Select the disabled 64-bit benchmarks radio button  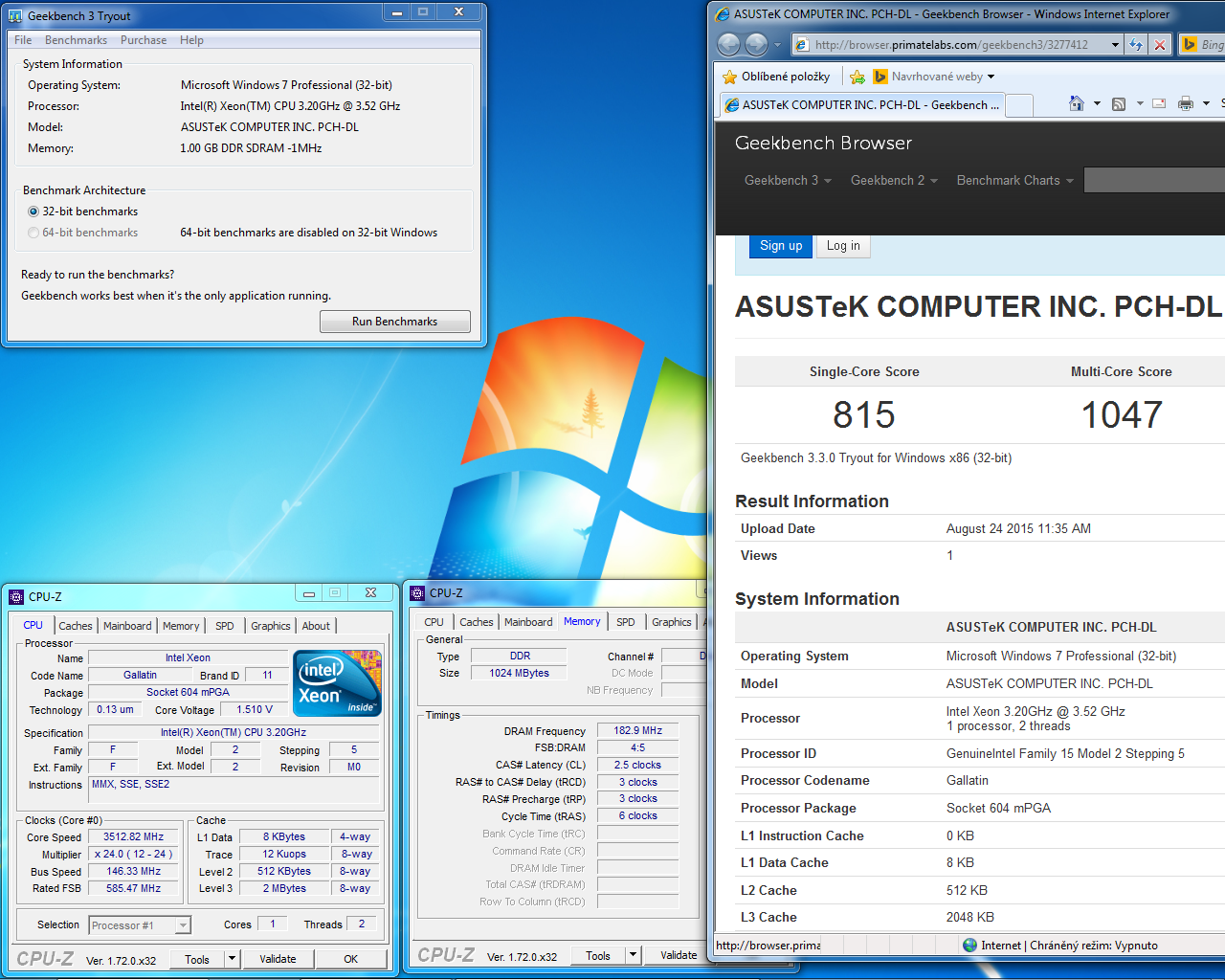(33, 233)
